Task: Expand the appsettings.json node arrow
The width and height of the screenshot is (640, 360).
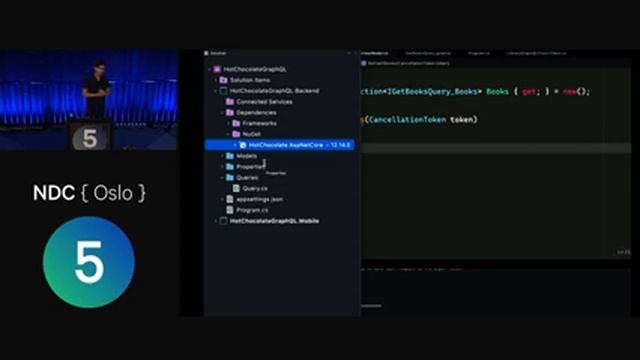Action: tap(222, 199)
